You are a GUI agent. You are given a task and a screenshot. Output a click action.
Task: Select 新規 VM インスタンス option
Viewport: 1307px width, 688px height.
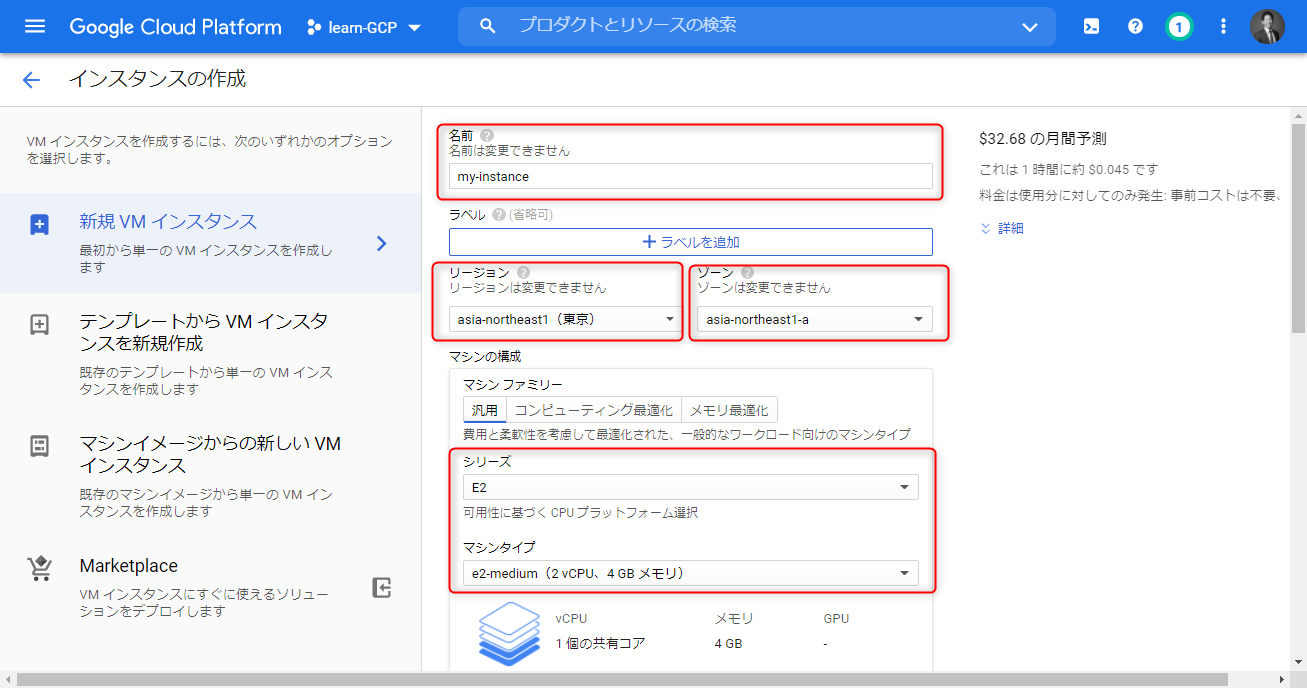pos(210,243)
